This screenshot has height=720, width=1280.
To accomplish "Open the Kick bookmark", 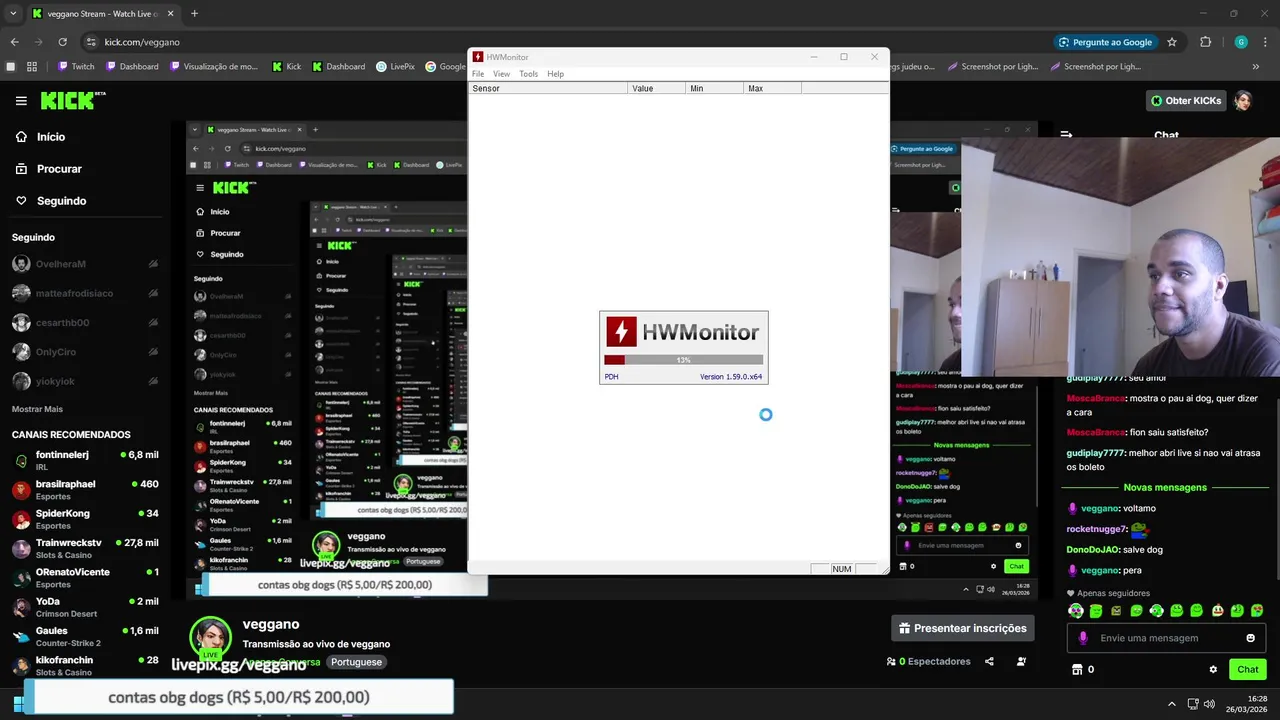I will 286,67.
